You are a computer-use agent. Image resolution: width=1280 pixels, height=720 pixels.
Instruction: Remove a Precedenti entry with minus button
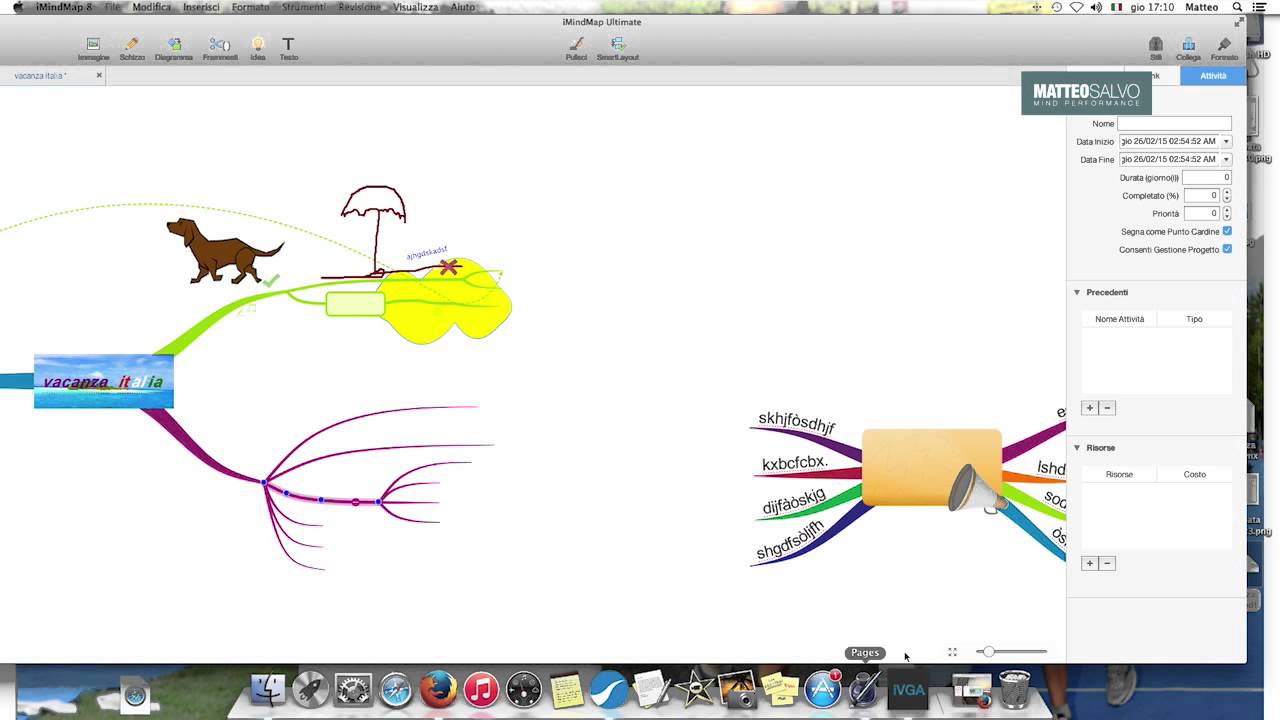click(x=1107, y=408)
